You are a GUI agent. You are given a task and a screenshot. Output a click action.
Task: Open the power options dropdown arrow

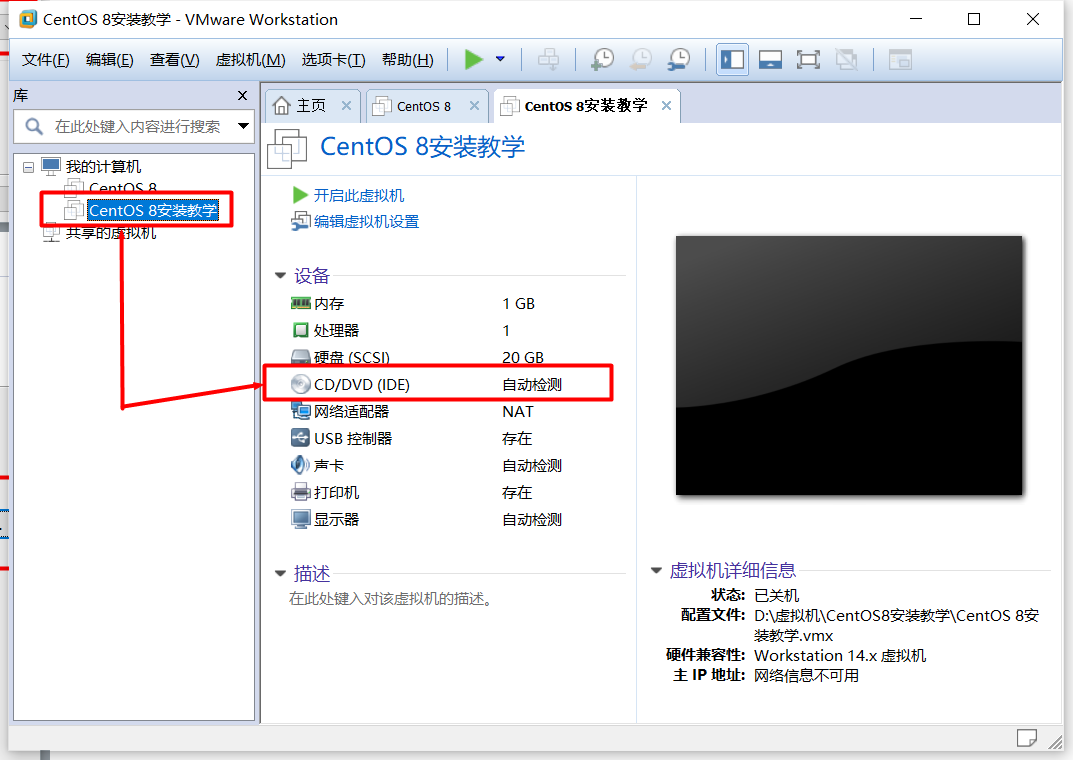[x=500, y=60]
